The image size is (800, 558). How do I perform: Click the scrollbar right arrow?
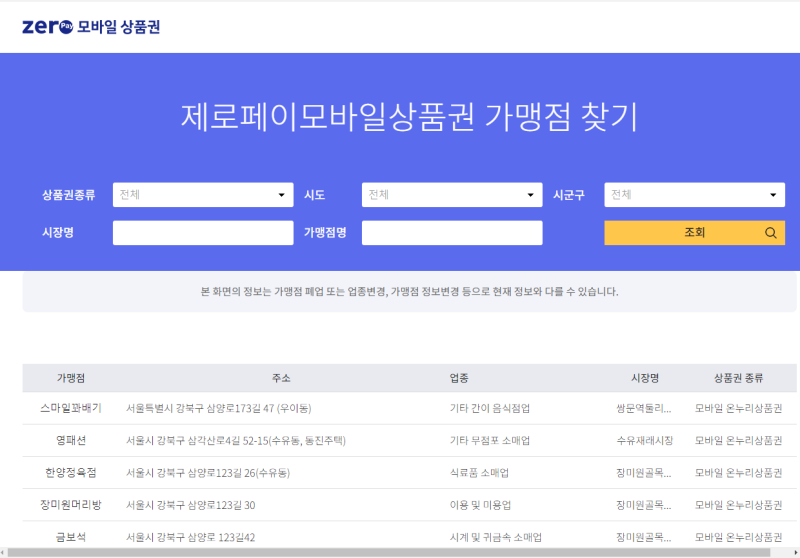pos(796,552)
